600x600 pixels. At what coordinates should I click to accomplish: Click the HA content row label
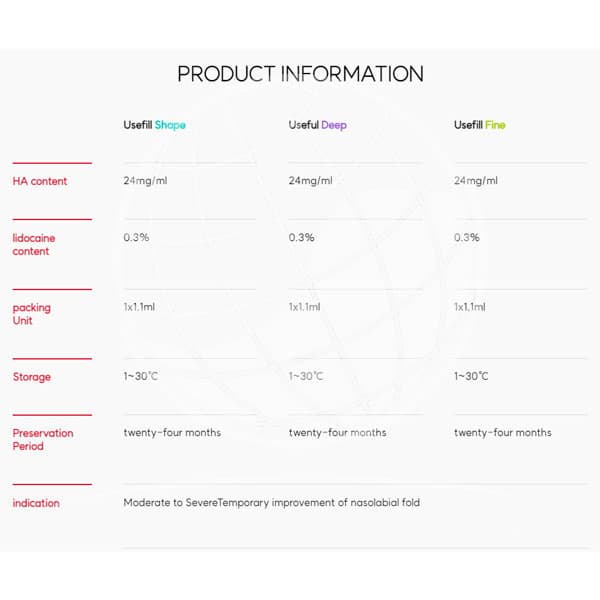(x=40, y=181)
